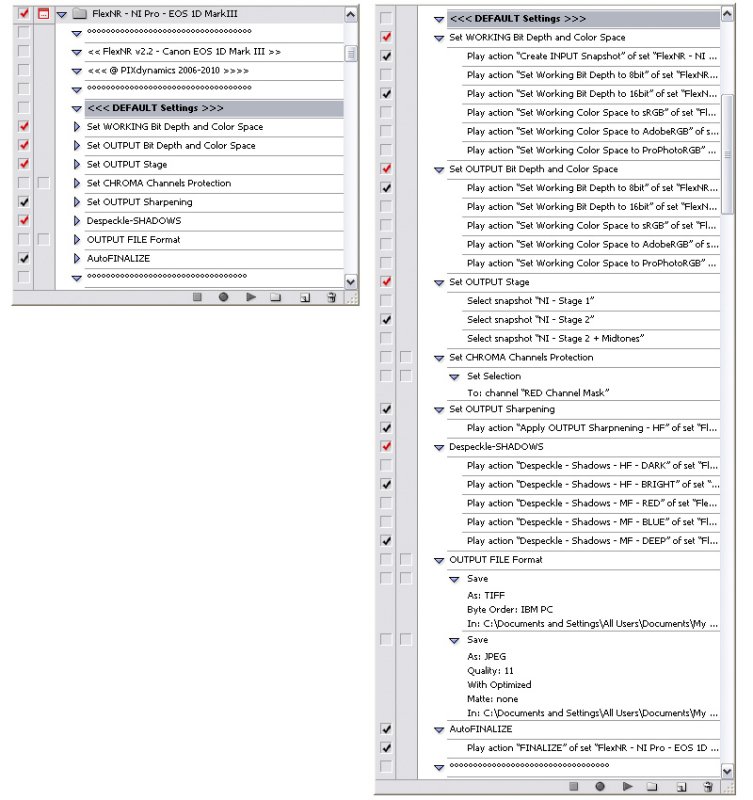Image resolution: width=753 pixels, height=800 pixels.
Task: Select Set OUTPUT Sharpening in left panel
Action: [214, 202]
